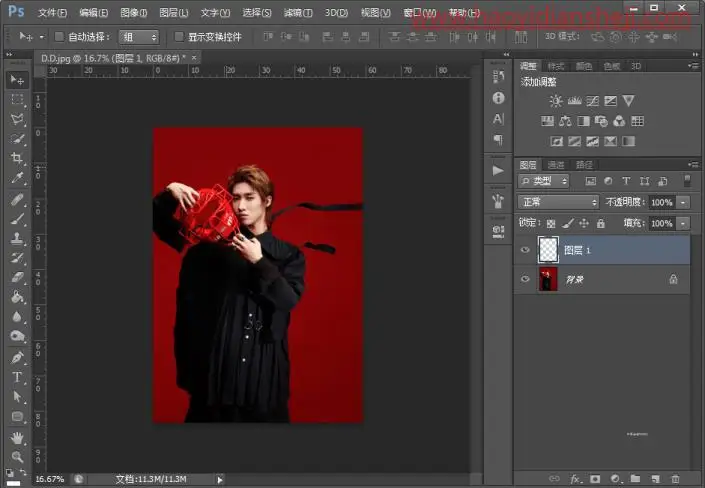Viewport: 705px width, 488px height.
Task: Select the Rectangular Marquee tool
Action: point(17,99)
